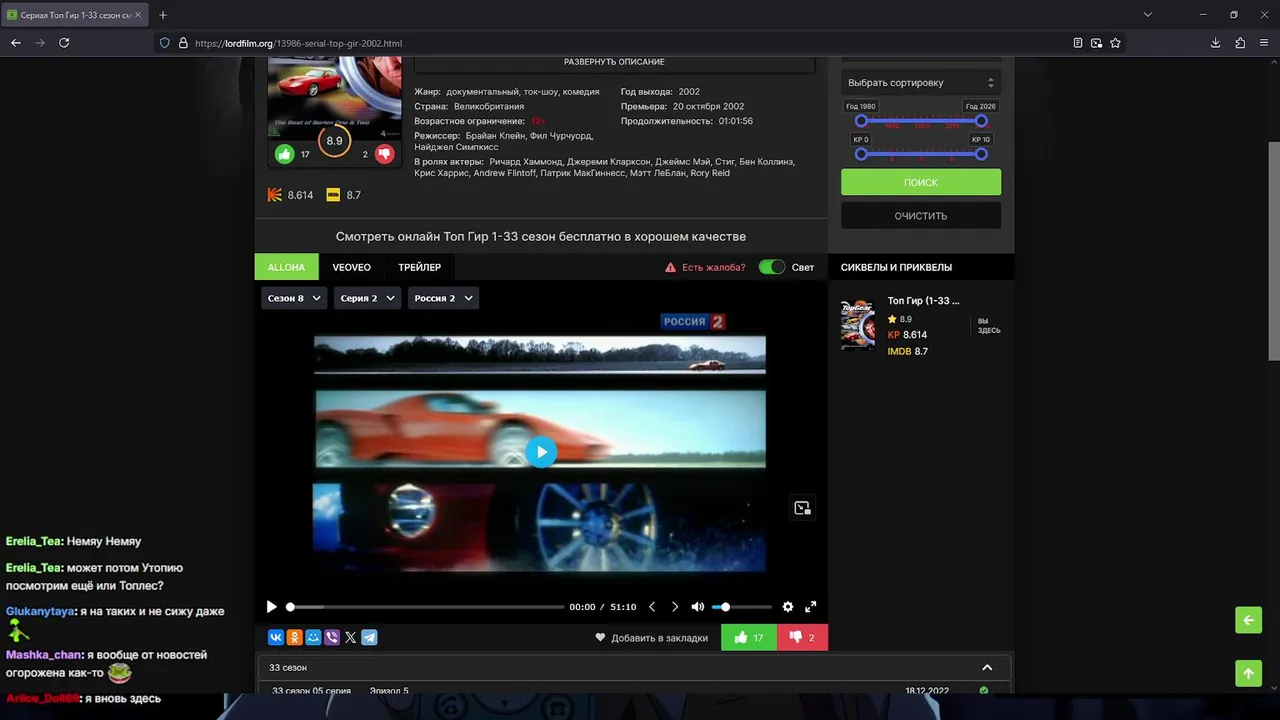Click red thumbs-down under the poster

point(384,154)
